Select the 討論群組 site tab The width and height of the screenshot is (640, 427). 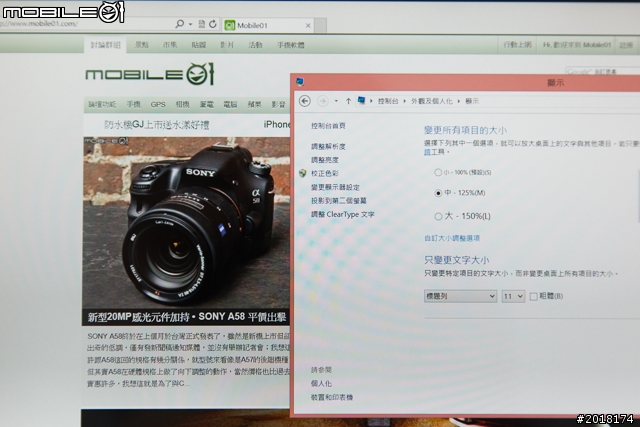(105, 45)
